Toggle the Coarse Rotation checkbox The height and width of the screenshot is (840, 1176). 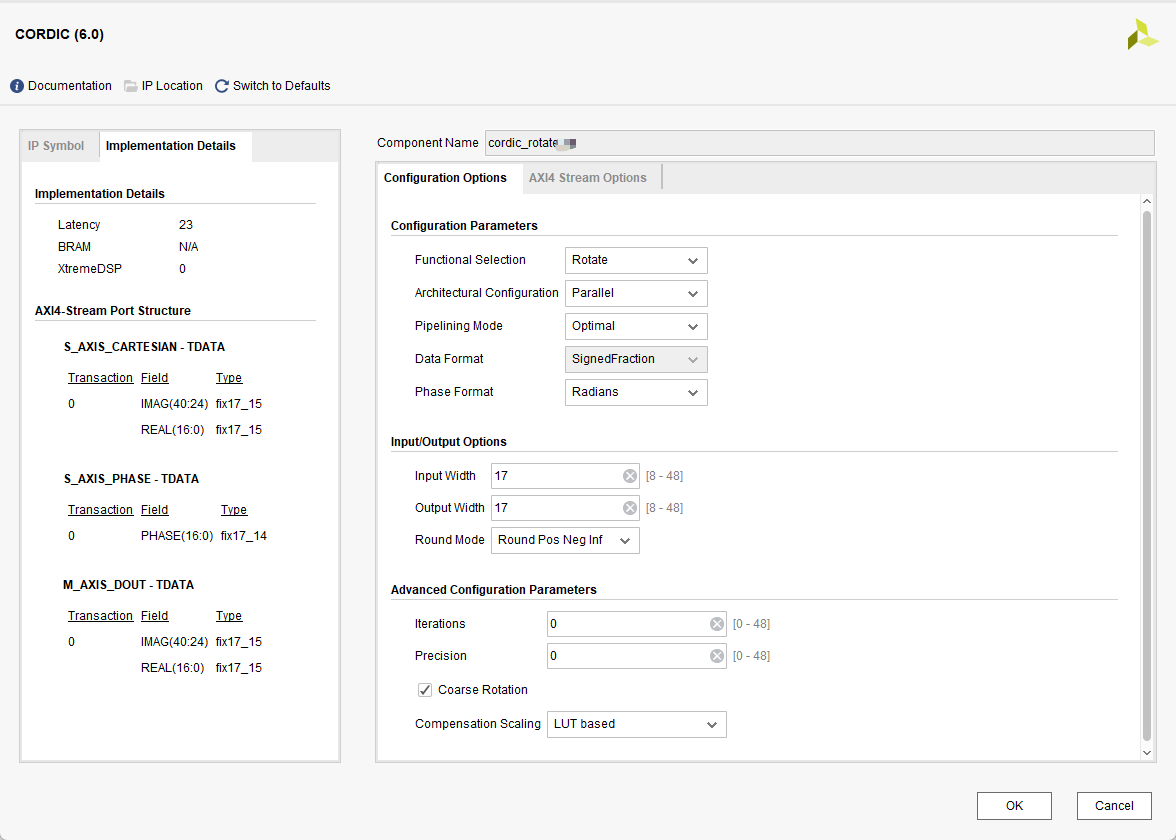click(425, 690)
